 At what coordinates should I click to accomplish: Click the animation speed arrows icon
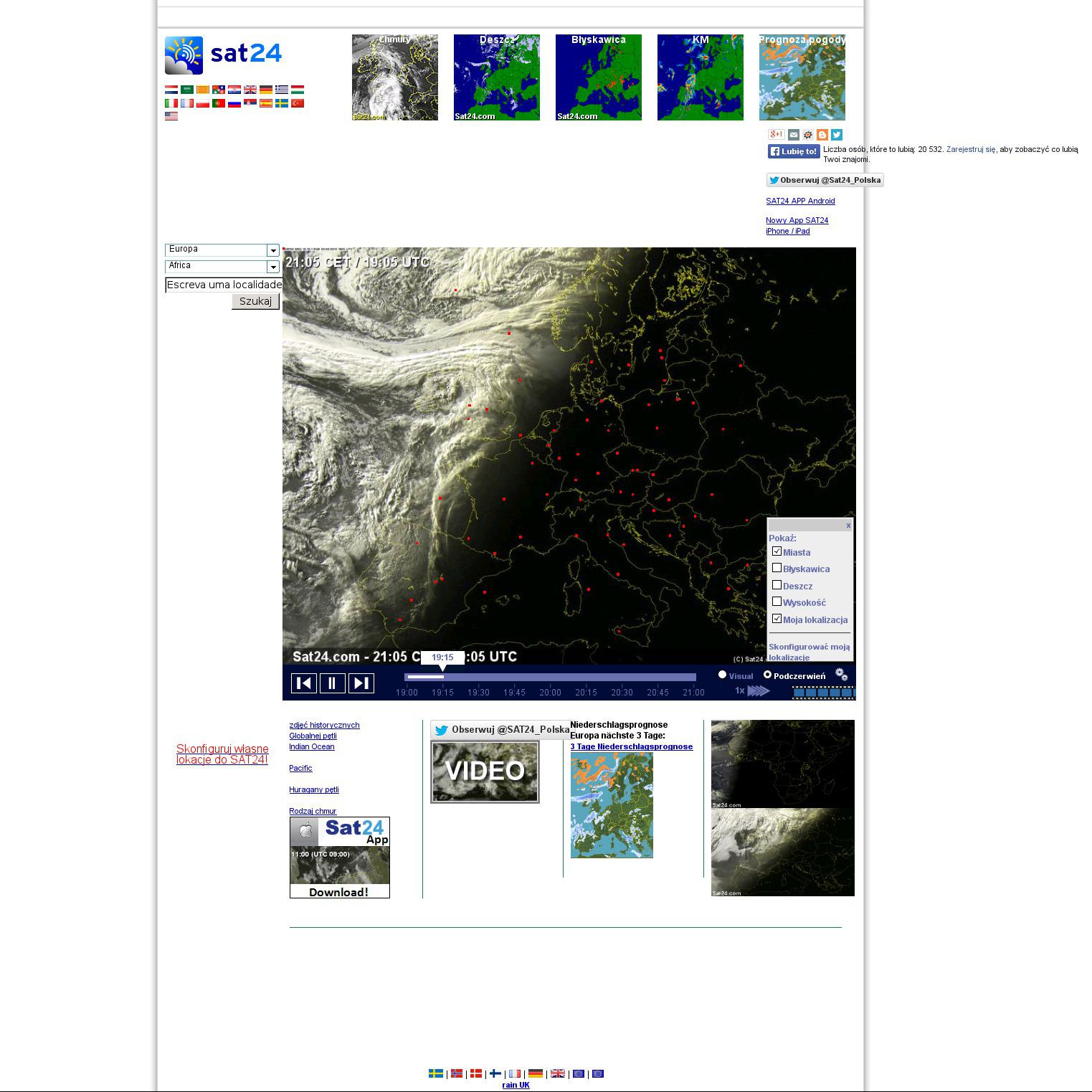tap(758, 691)
